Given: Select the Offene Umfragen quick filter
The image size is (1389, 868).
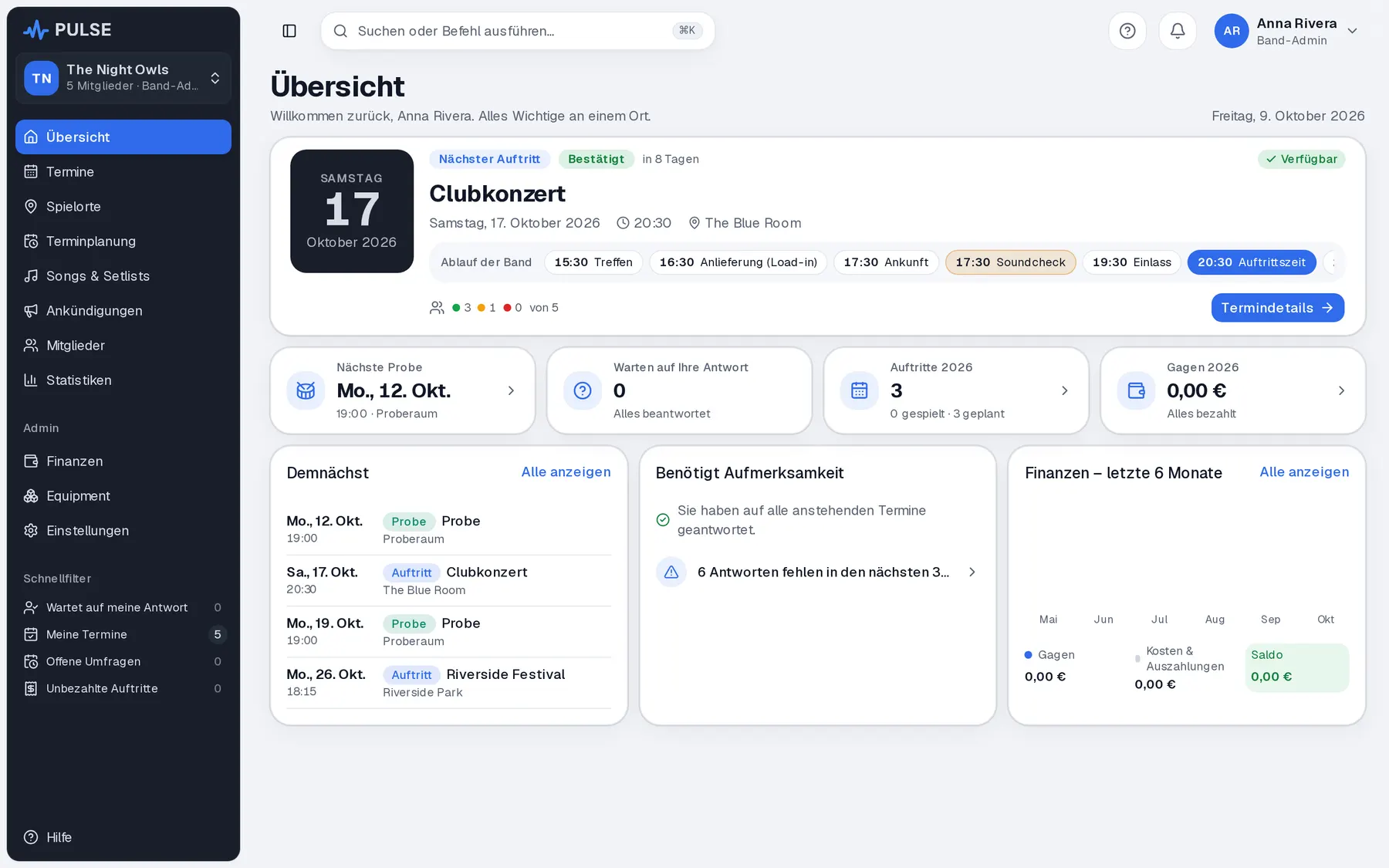Looking at the screenshot, I should pyautogui.click(x=123, y=661).
